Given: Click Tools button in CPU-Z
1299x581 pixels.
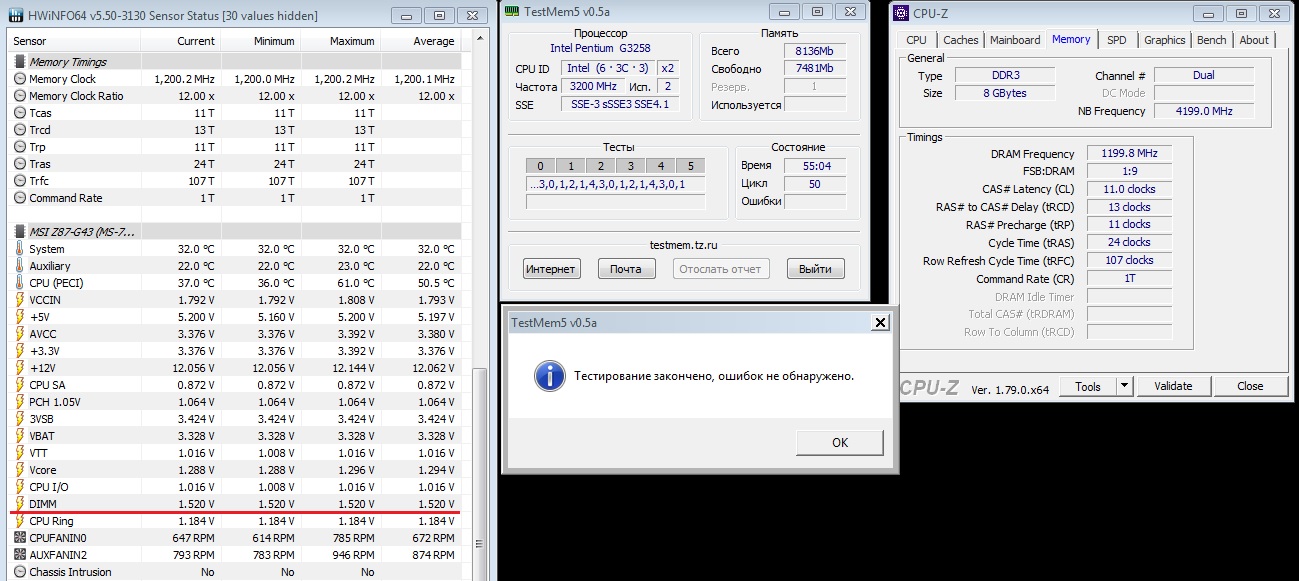Looking at the screenshot, I should pos(1088,386).
